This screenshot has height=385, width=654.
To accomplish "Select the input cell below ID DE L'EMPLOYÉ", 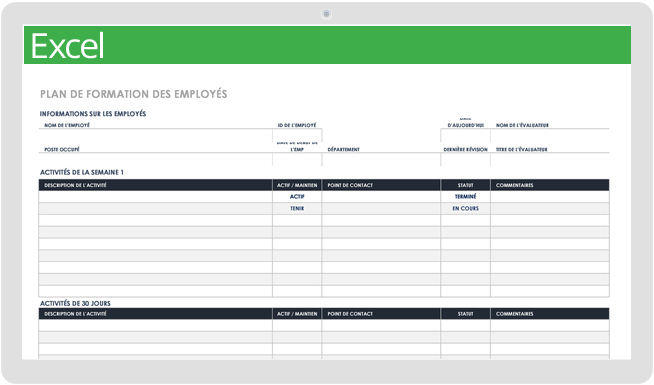I will pos(297,136).
